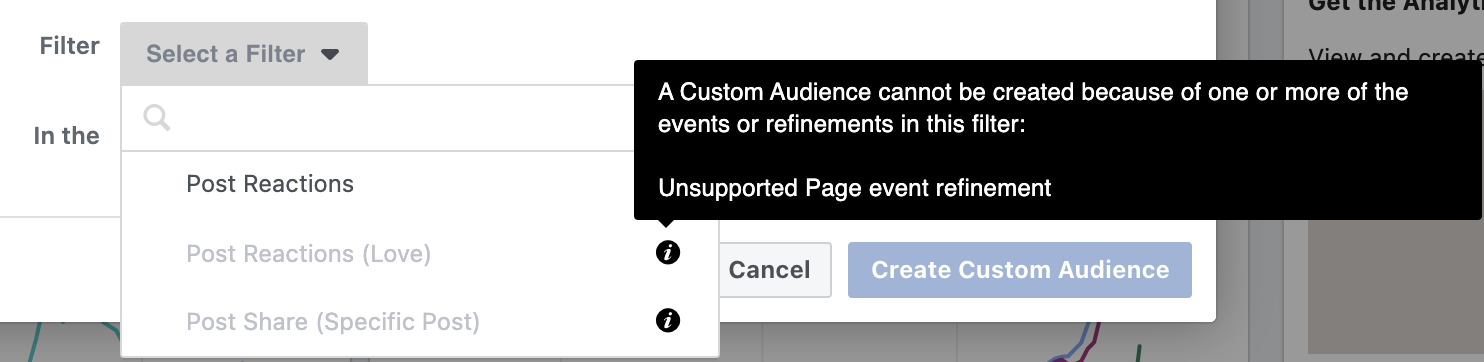Click info icon beside Post Reactions (Love)

coord(668,253)
